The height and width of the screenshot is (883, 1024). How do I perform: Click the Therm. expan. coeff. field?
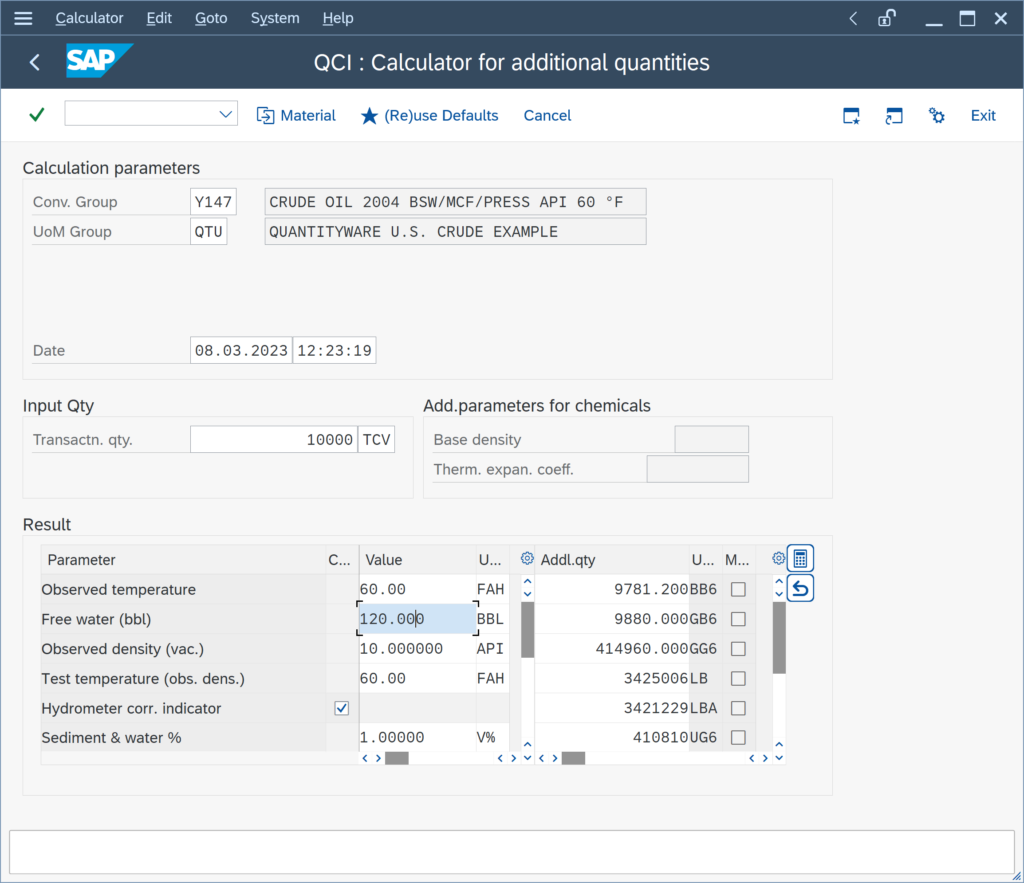(x=697, y=469)
